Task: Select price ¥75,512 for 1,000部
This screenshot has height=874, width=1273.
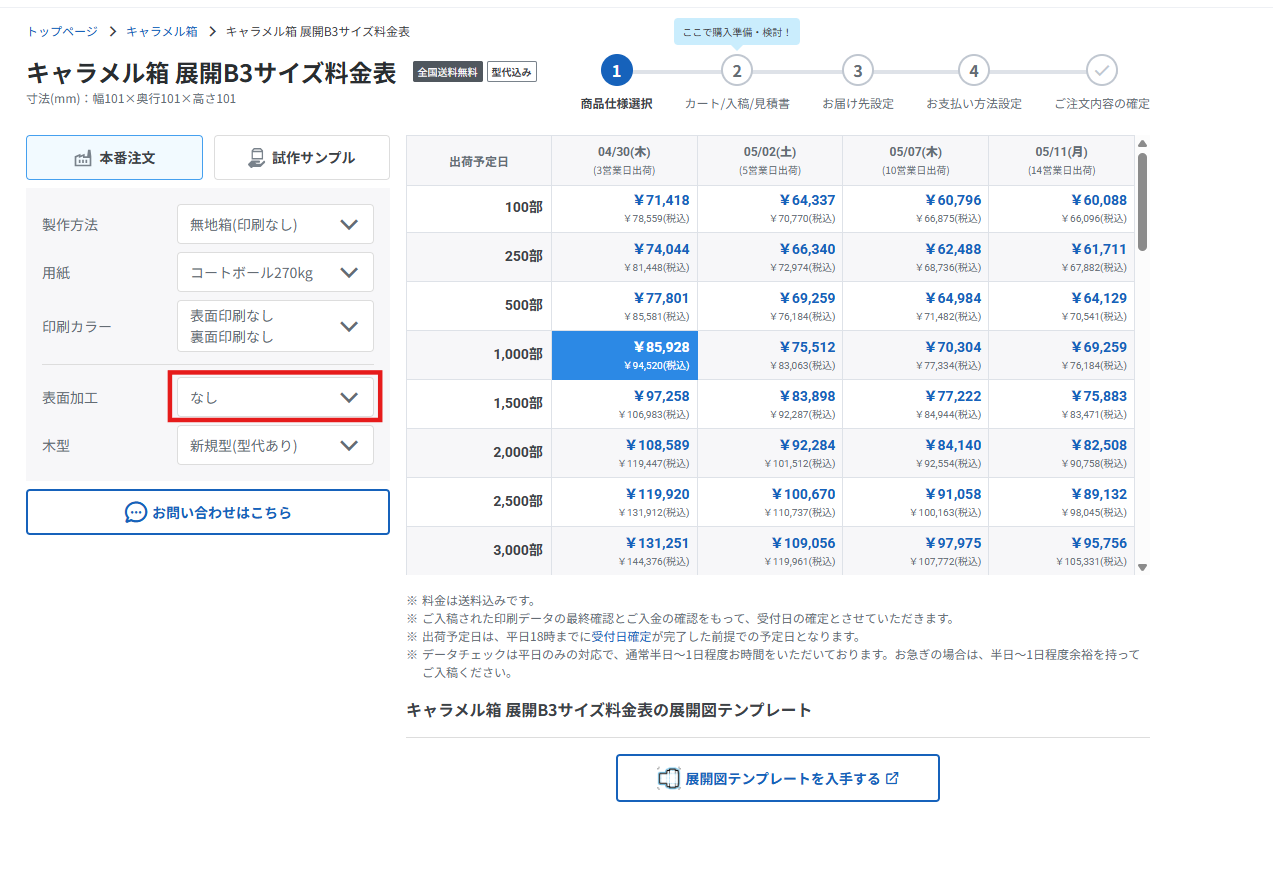Action: click(x=770, y=356)
